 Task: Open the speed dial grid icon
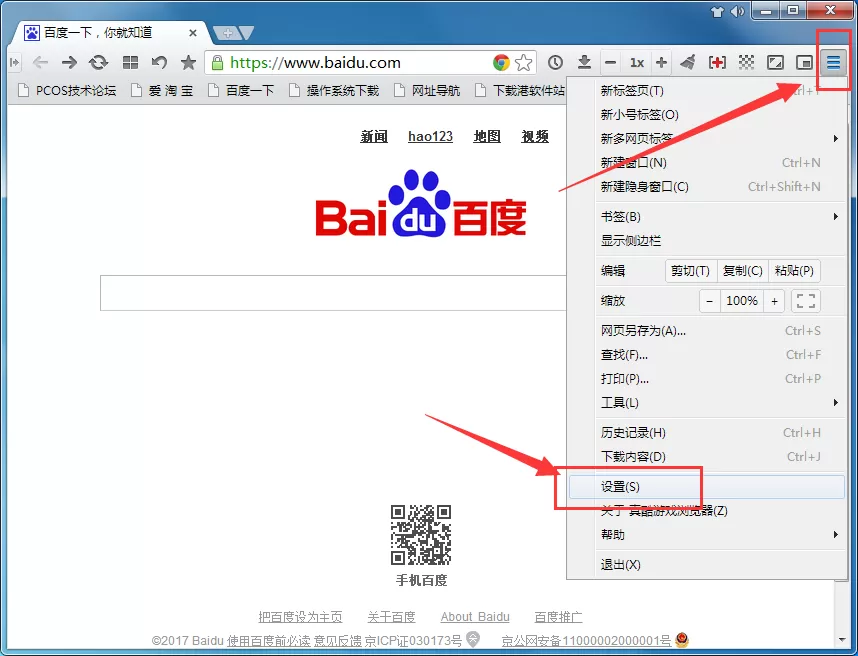pos(130,63)
